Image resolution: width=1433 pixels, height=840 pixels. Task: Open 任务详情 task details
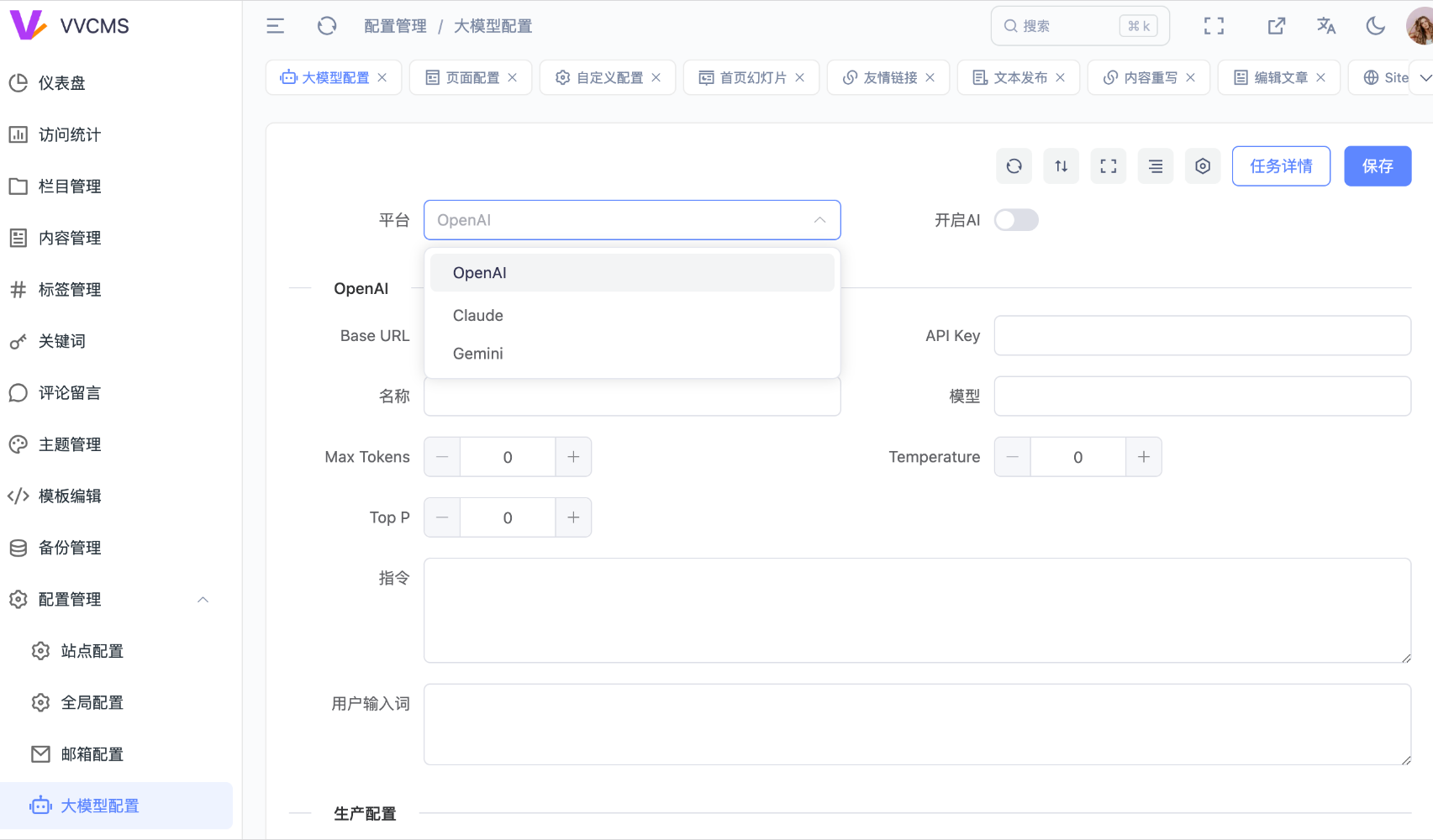pyautogui.click(x=1281, y=166)
